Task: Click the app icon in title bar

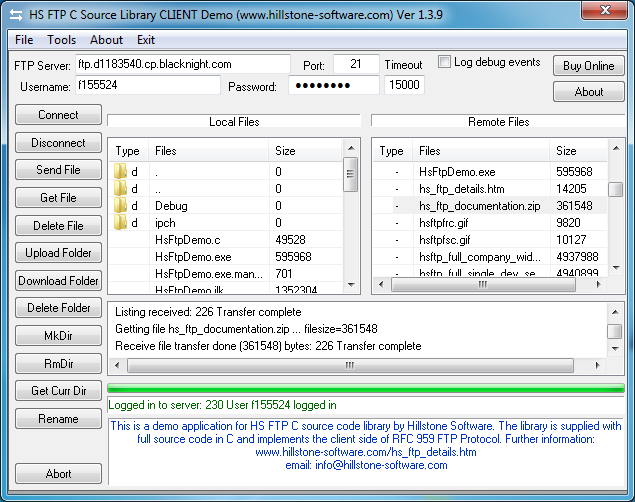Action: pos(16,15)
